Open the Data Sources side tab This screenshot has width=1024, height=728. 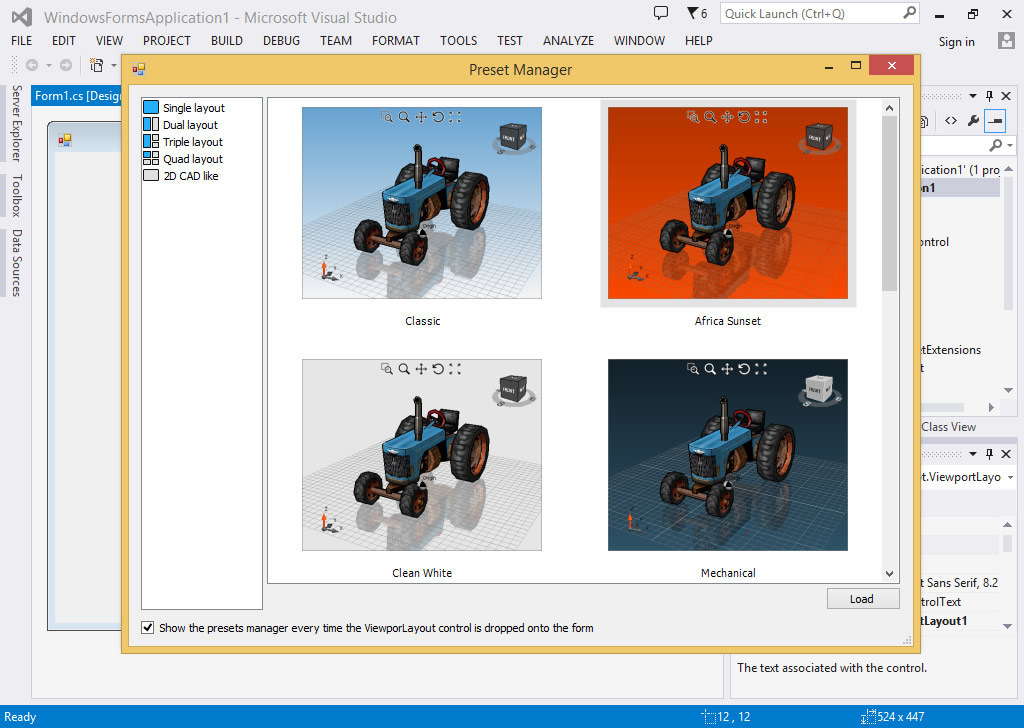pyautogui.click(x=16, y=262)
